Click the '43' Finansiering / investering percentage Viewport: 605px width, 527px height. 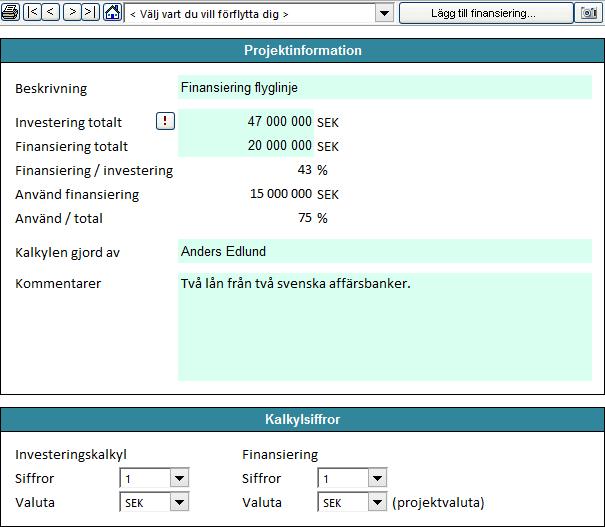304,170
